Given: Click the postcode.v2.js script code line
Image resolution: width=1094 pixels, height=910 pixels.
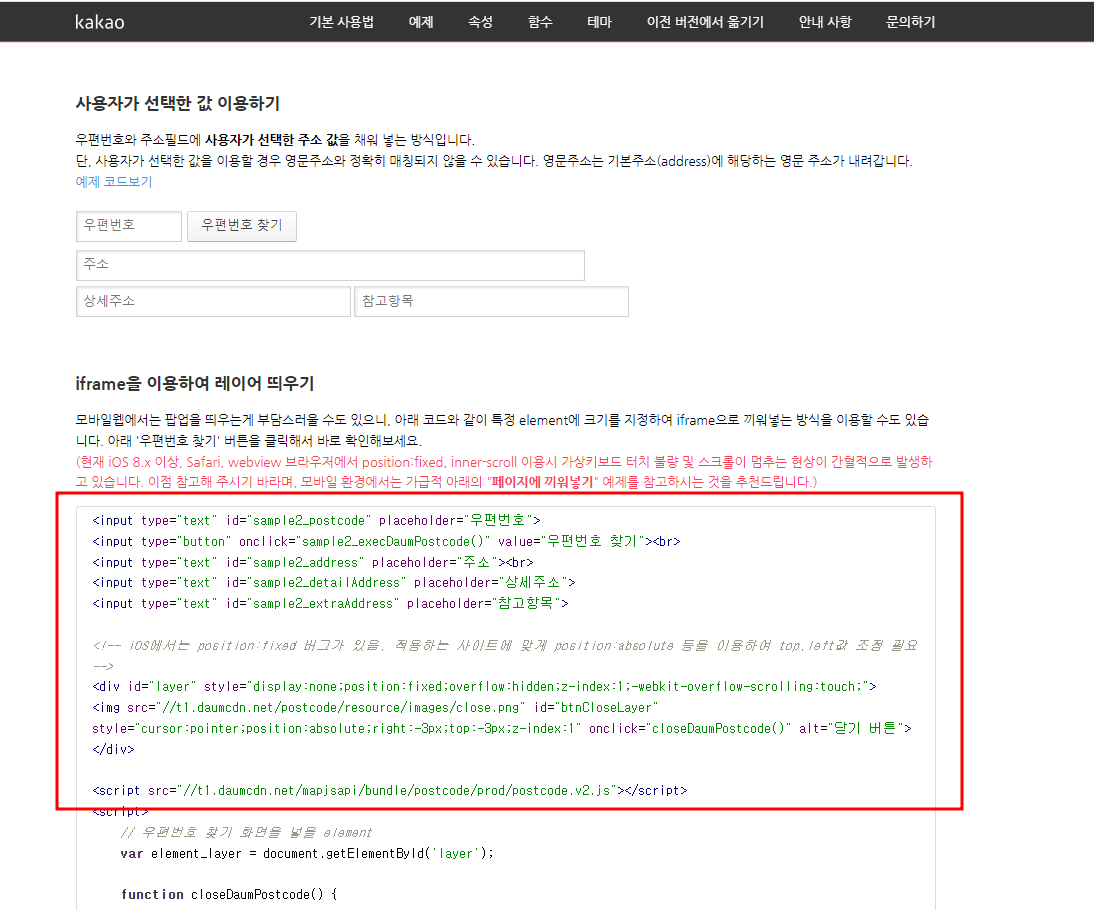Looking at the screenshot, I should 389,791.
